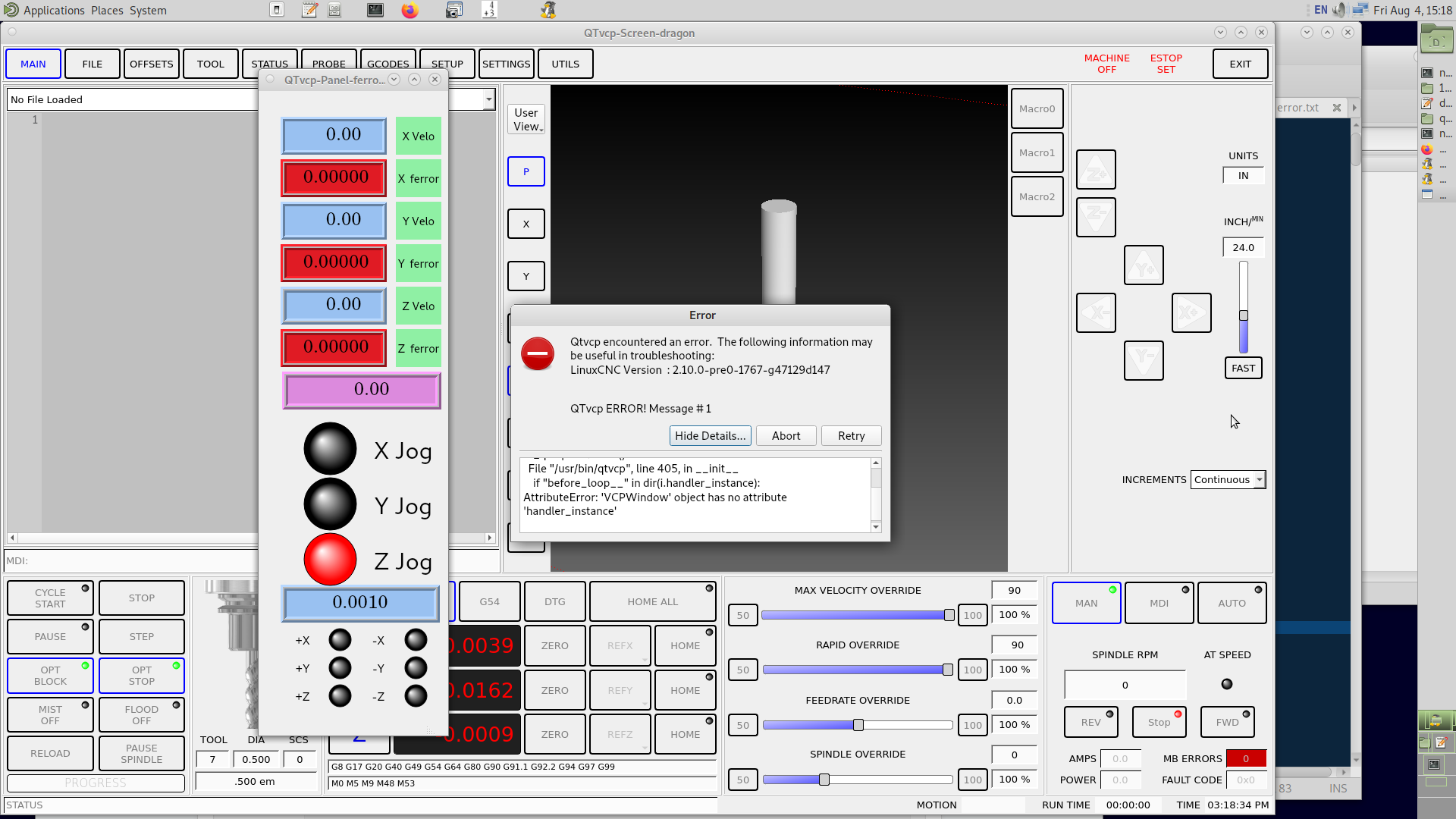Viewport: 1456px width, 819px height.
Task: Click the network icon in system tray
Action: [1360, 10]
